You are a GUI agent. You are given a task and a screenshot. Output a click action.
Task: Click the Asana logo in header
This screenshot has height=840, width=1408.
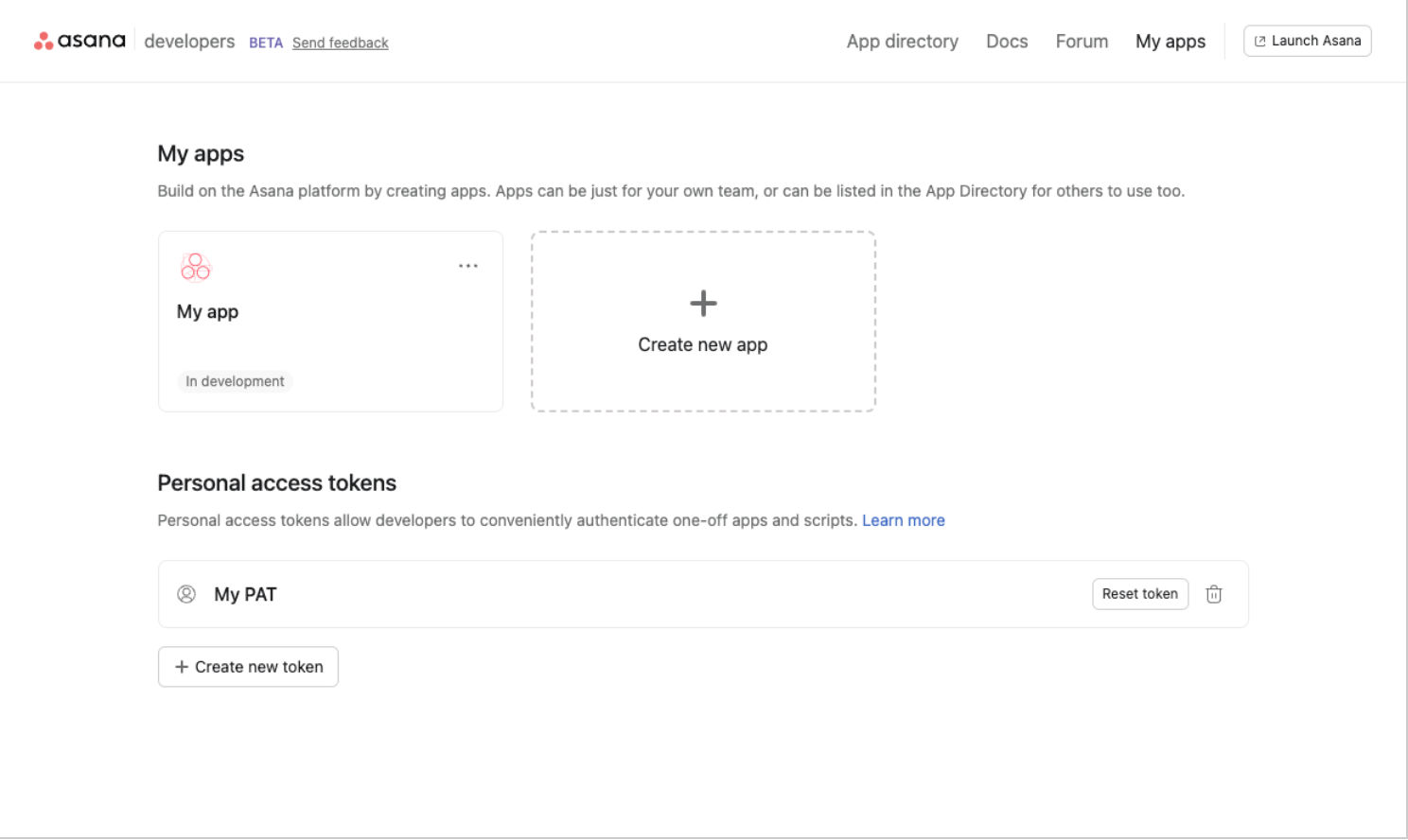tap(79, 41)
